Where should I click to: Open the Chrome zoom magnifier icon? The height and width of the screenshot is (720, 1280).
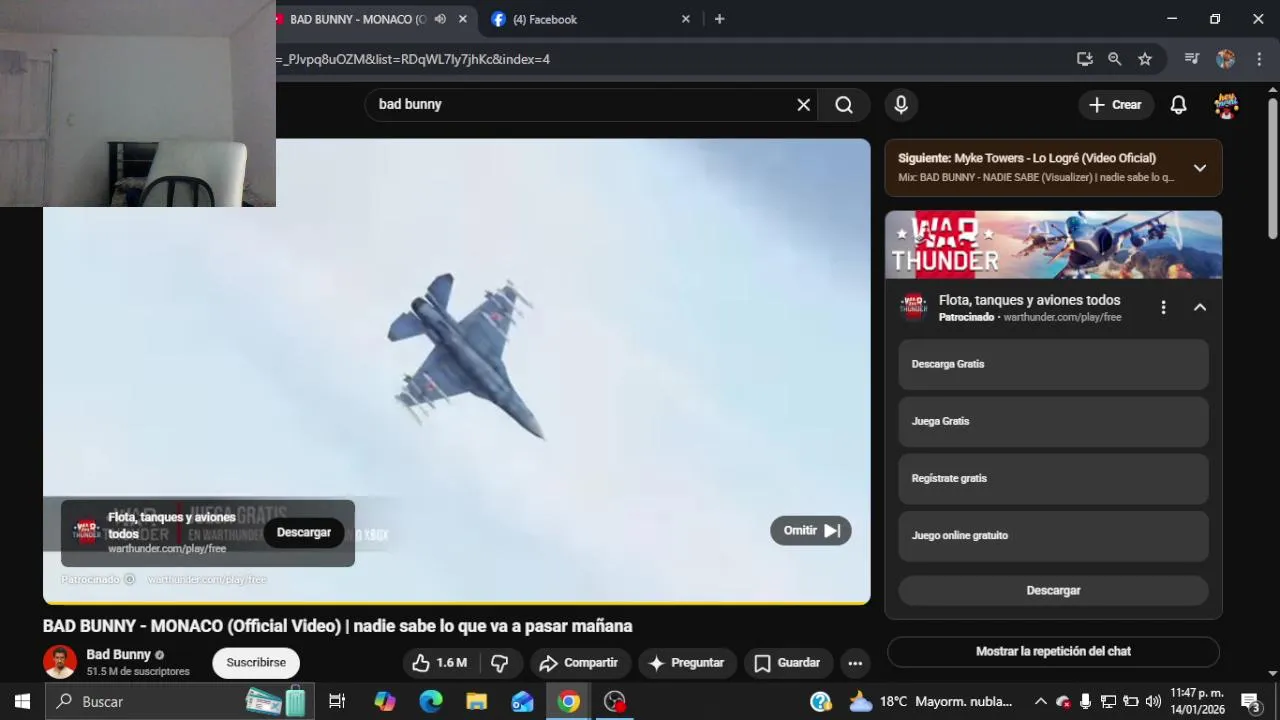1115,59
